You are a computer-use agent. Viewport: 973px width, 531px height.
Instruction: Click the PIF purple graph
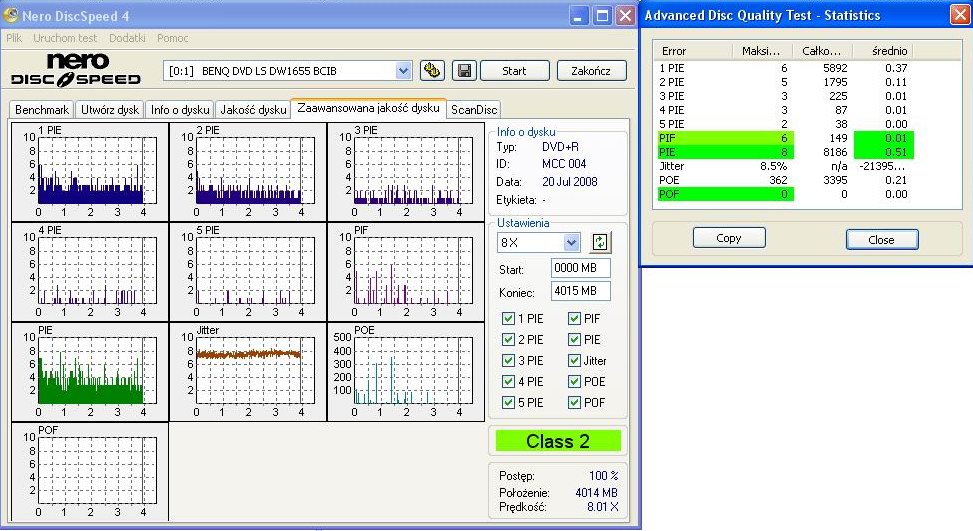(x=406, y=272)
